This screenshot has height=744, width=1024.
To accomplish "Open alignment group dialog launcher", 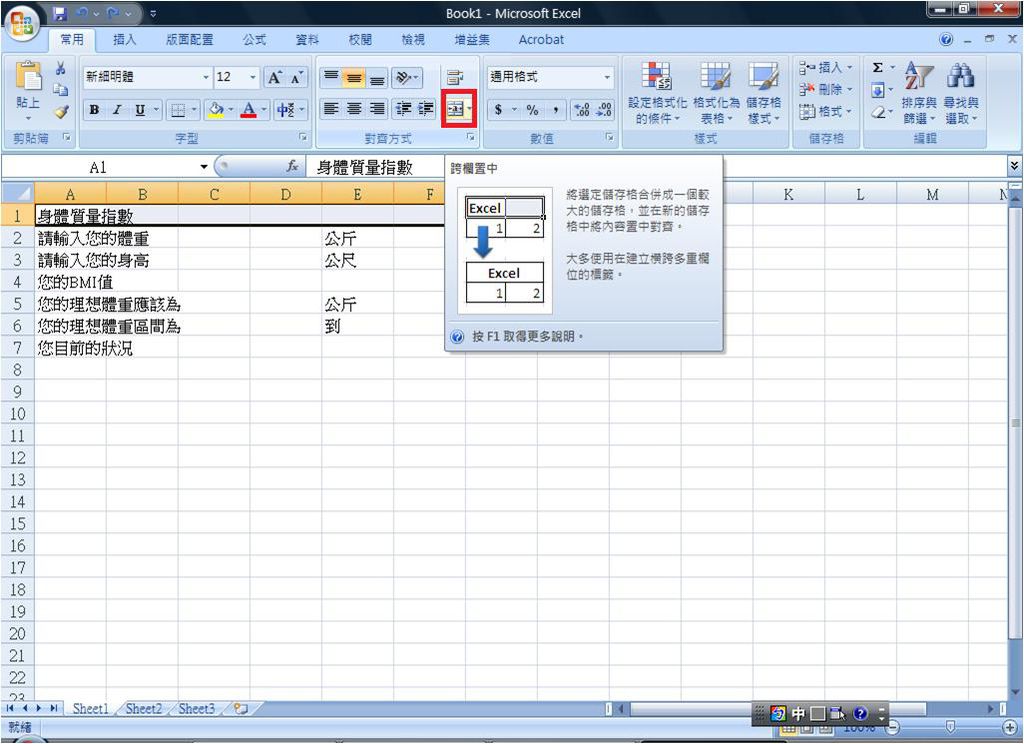I will (x=470, y=137).
